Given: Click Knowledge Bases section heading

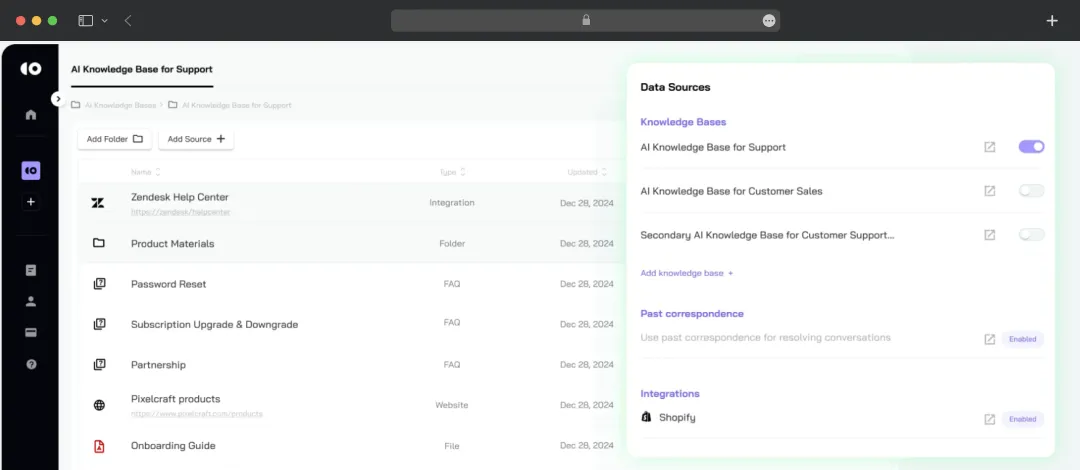Looking at the screenshot, I should pos(683,122).
